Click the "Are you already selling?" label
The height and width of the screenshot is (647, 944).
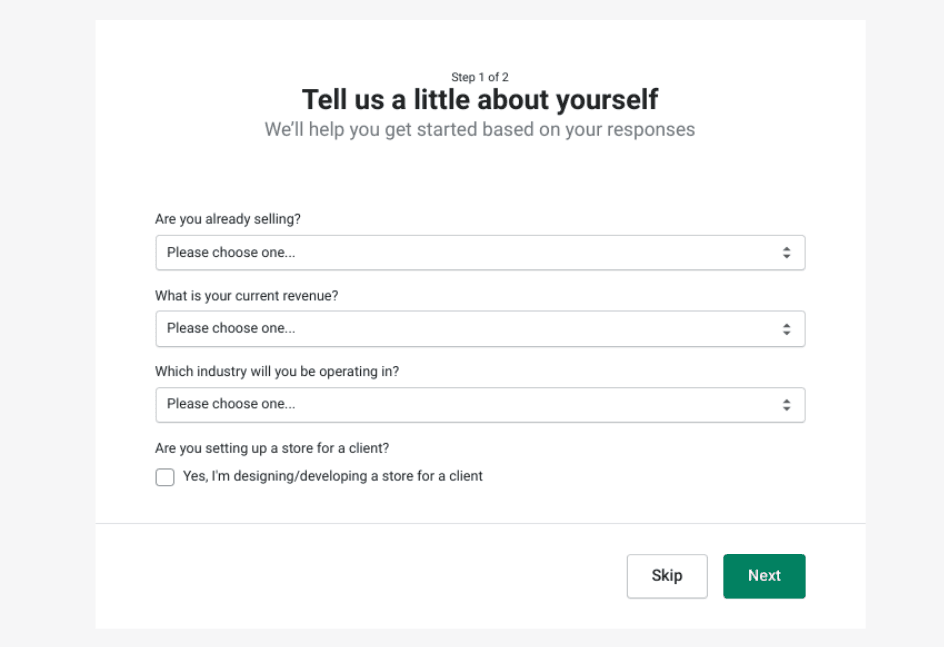point(228,219)
